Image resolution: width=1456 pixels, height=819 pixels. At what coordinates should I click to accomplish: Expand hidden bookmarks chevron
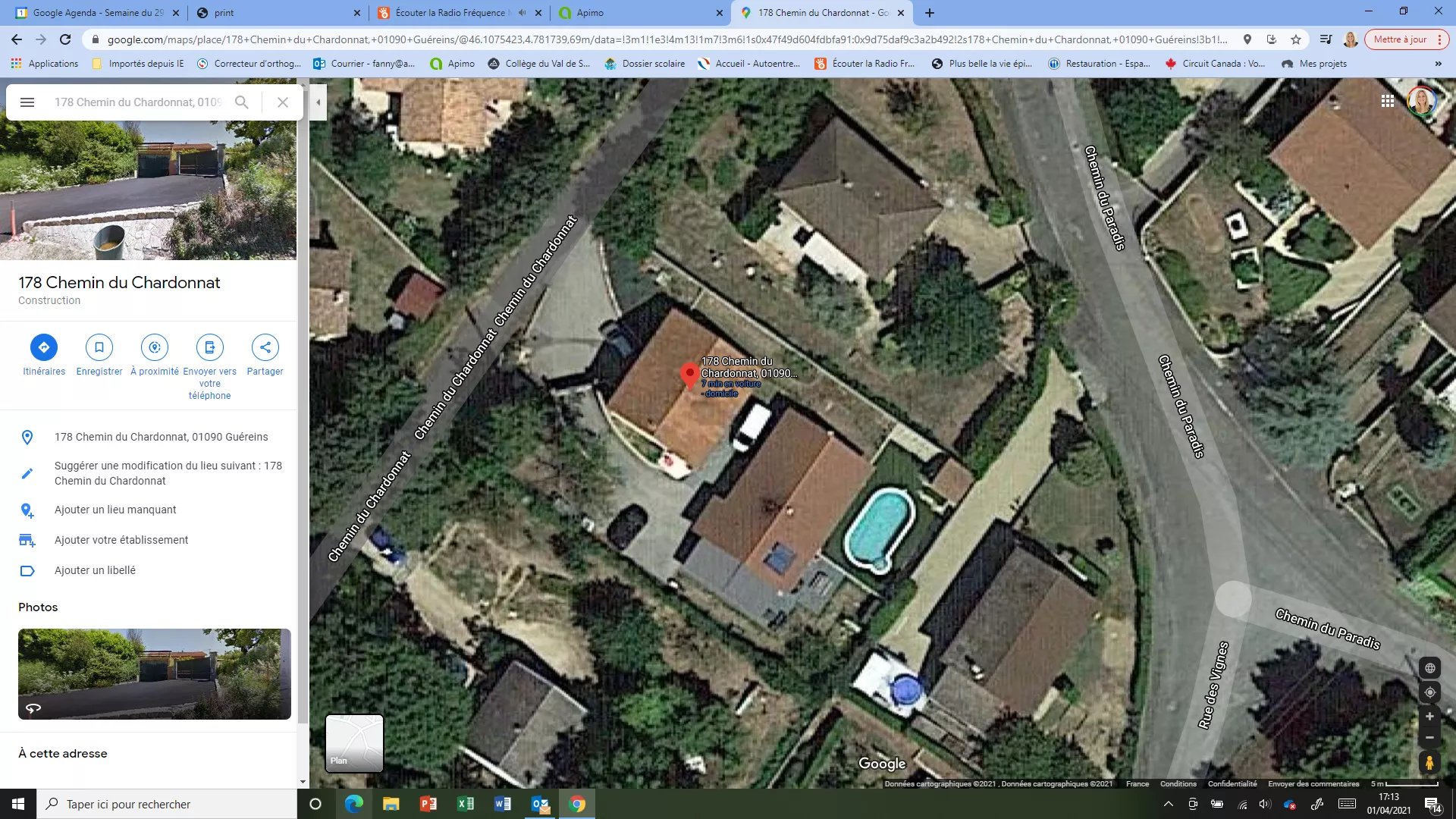[x=1439, y=64]
